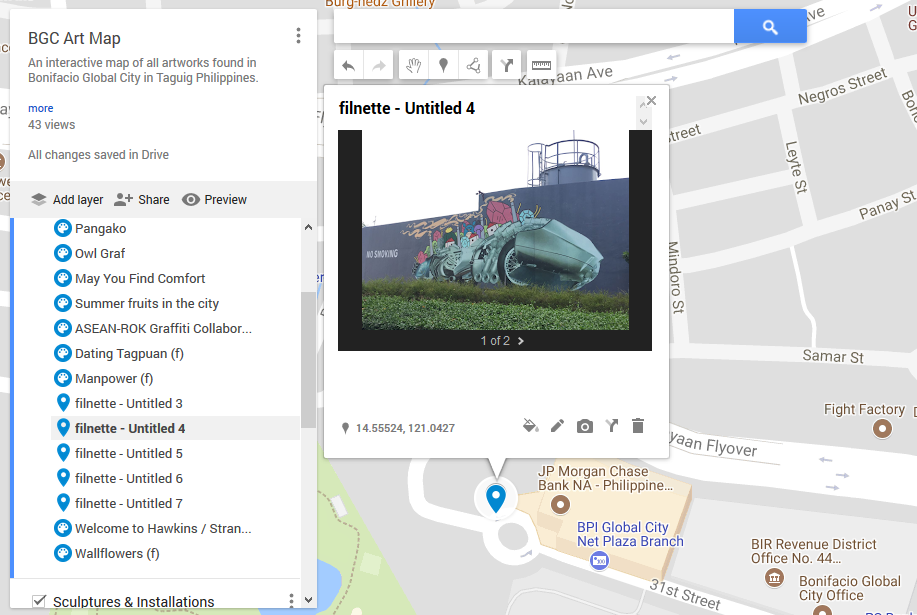Select the Add marker tool

443,65
